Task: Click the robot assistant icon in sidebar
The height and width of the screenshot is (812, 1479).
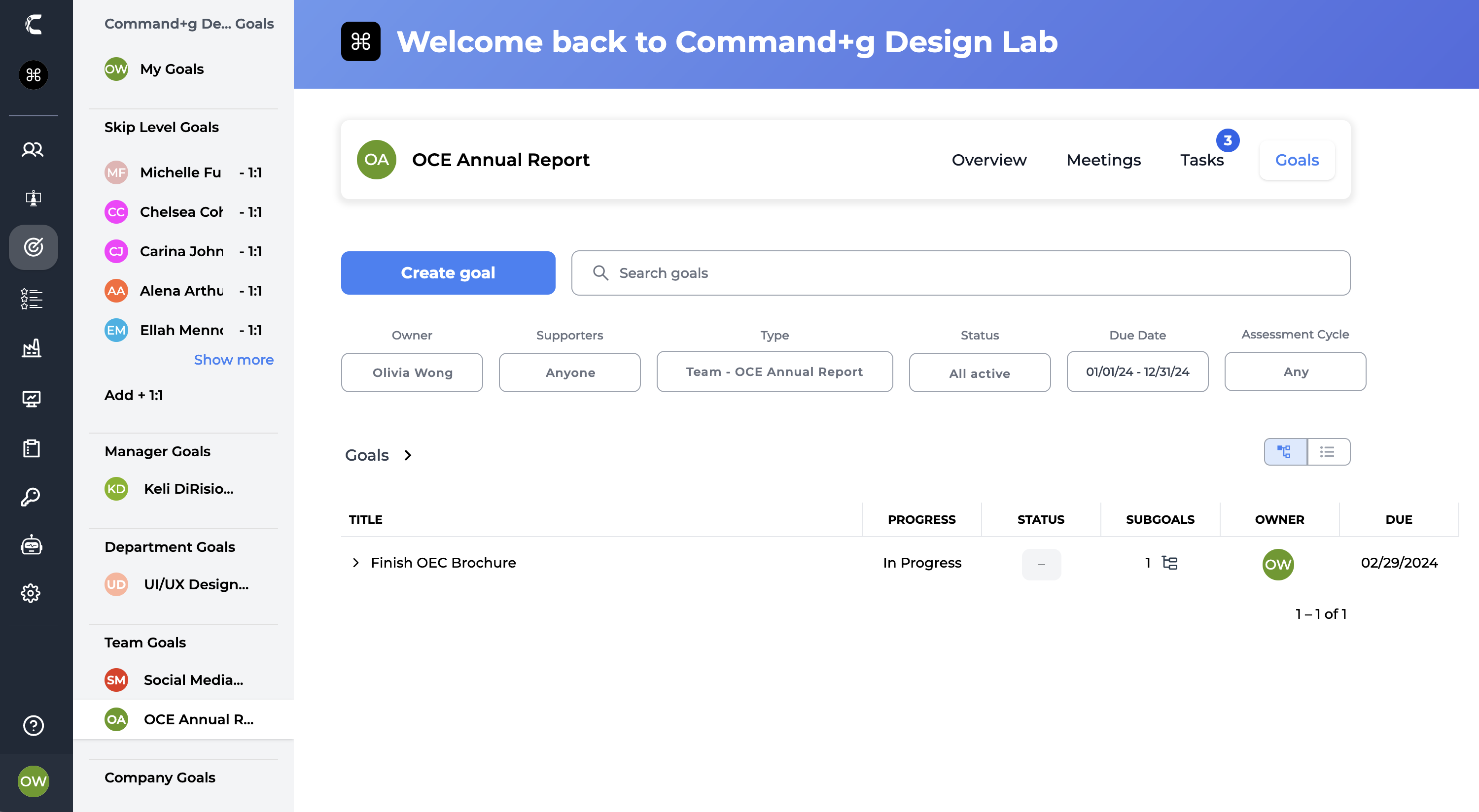Action: [x=32, y=545]
